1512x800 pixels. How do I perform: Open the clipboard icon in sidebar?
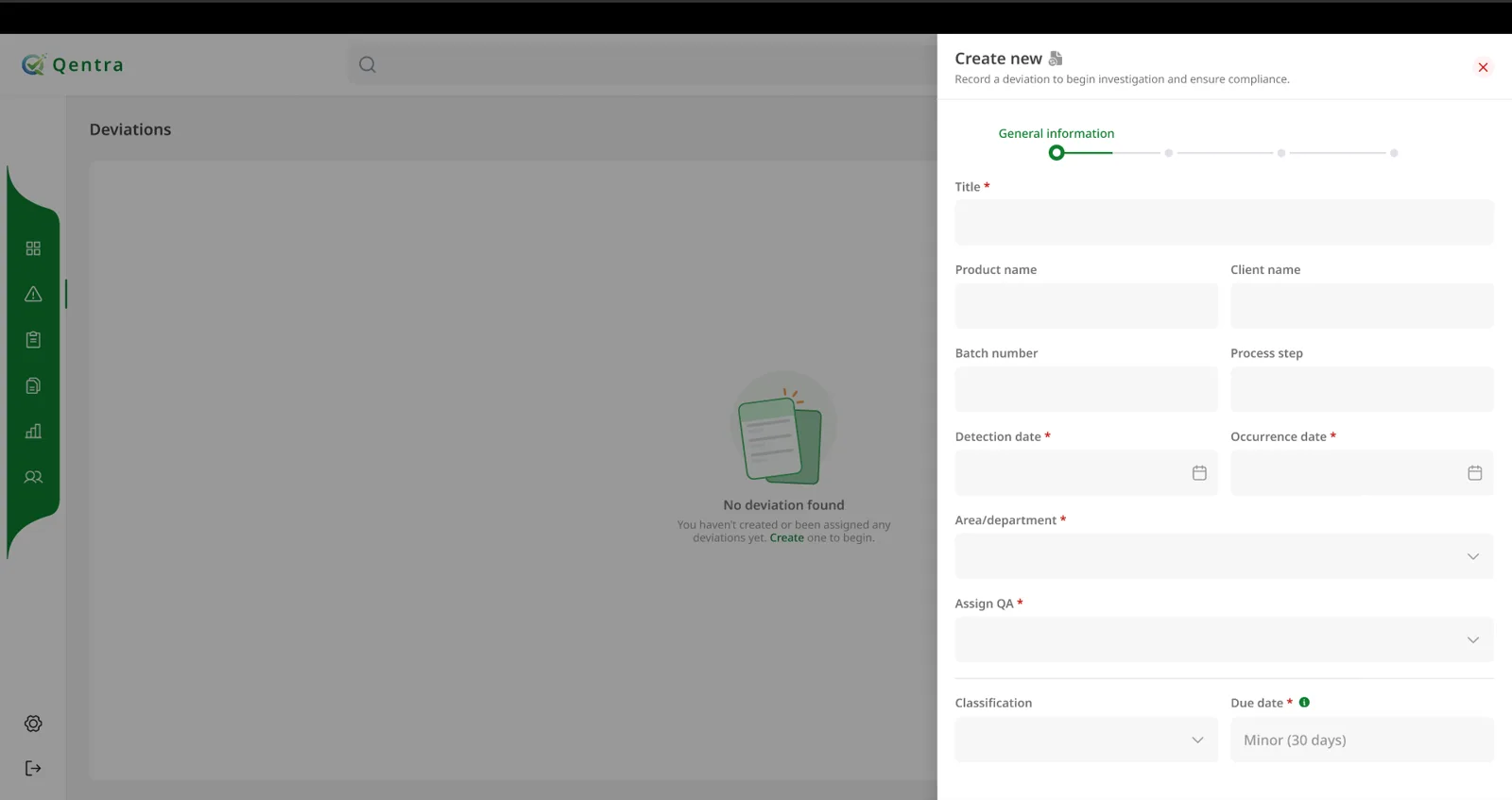point(33,340)
